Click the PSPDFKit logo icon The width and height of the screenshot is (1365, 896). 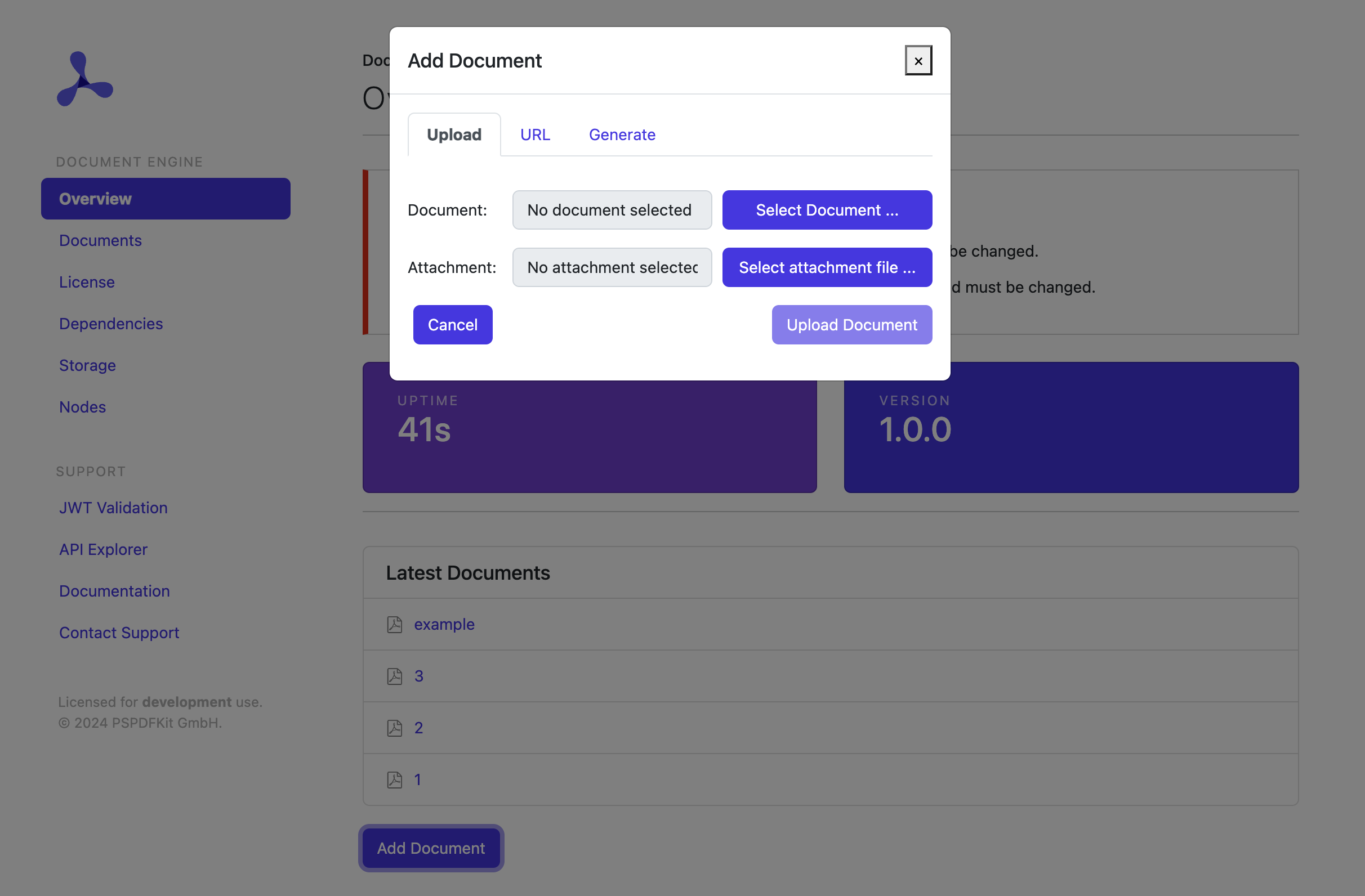85,80
